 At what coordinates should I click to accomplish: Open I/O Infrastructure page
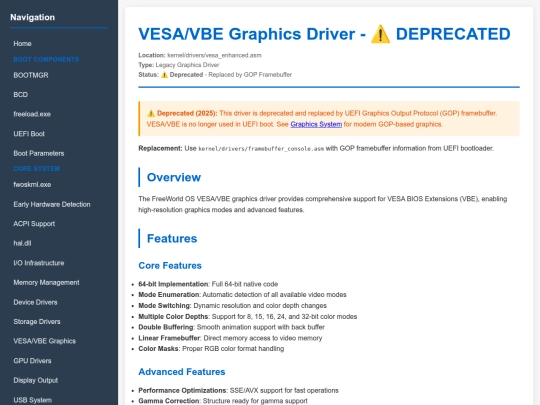pos(39,263)
